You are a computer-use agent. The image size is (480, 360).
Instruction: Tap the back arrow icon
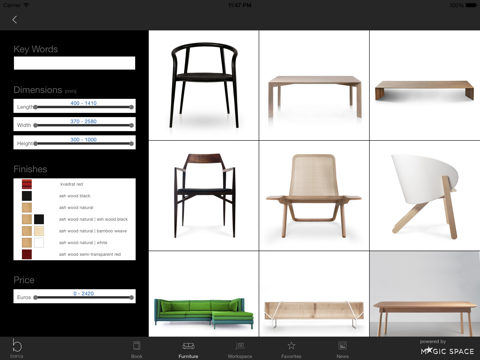tap(14, 20)
